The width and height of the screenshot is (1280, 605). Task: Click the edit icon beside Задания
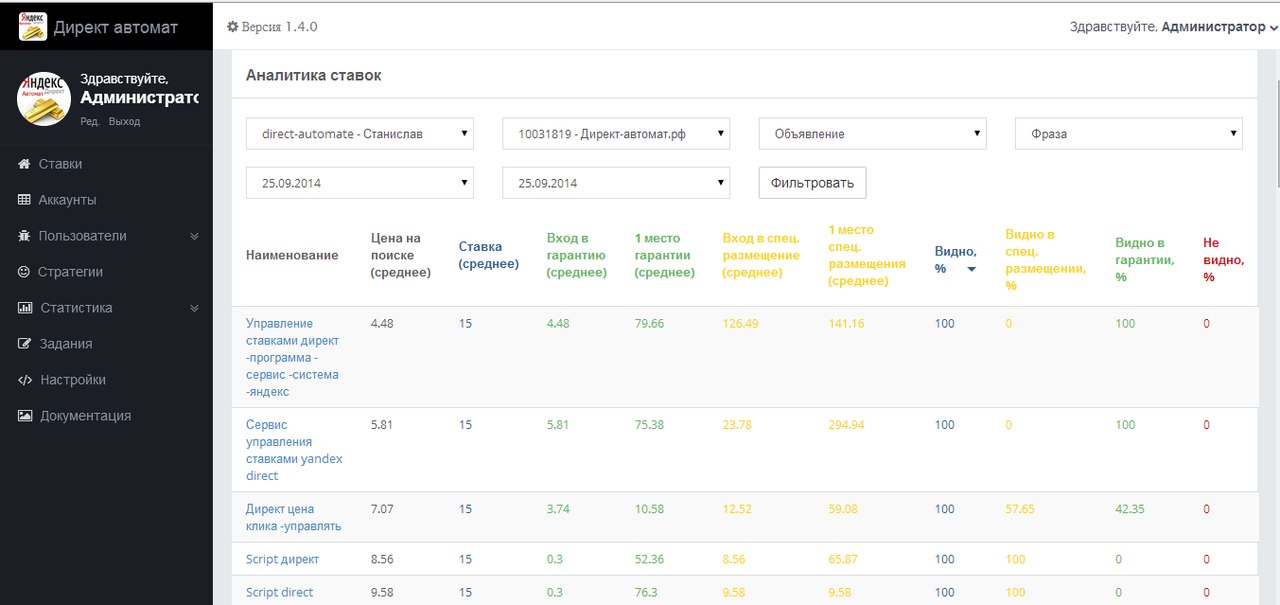[x=25, y=344]
